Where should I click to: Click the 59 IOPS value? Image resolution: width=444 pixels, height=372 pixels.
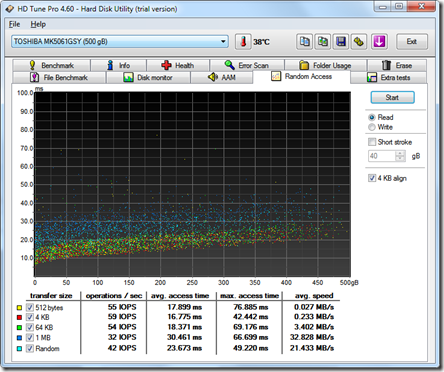(x=122, y=317)
